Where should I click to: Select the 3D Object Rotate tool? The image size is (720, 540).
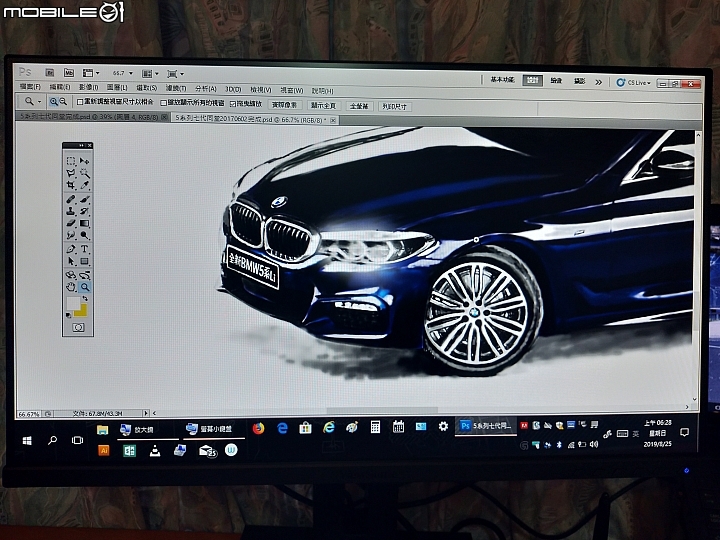click(x=71, y=276)
